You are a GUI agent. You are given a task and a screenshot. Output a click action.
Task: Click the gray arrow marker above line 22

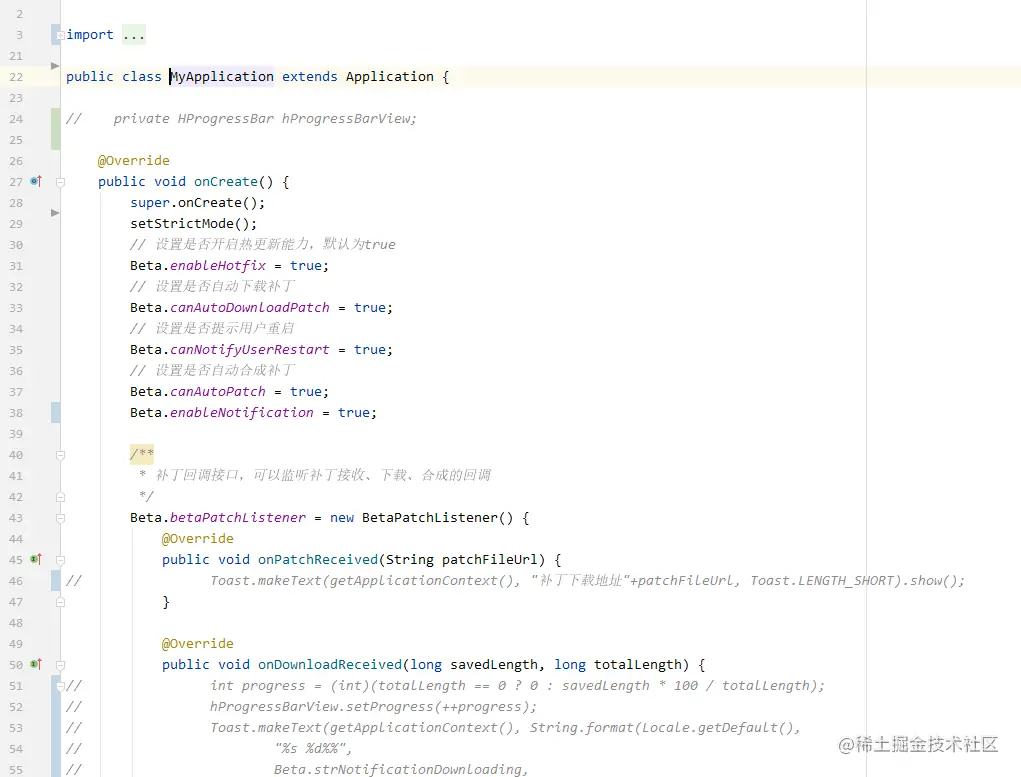coord(55,65)
